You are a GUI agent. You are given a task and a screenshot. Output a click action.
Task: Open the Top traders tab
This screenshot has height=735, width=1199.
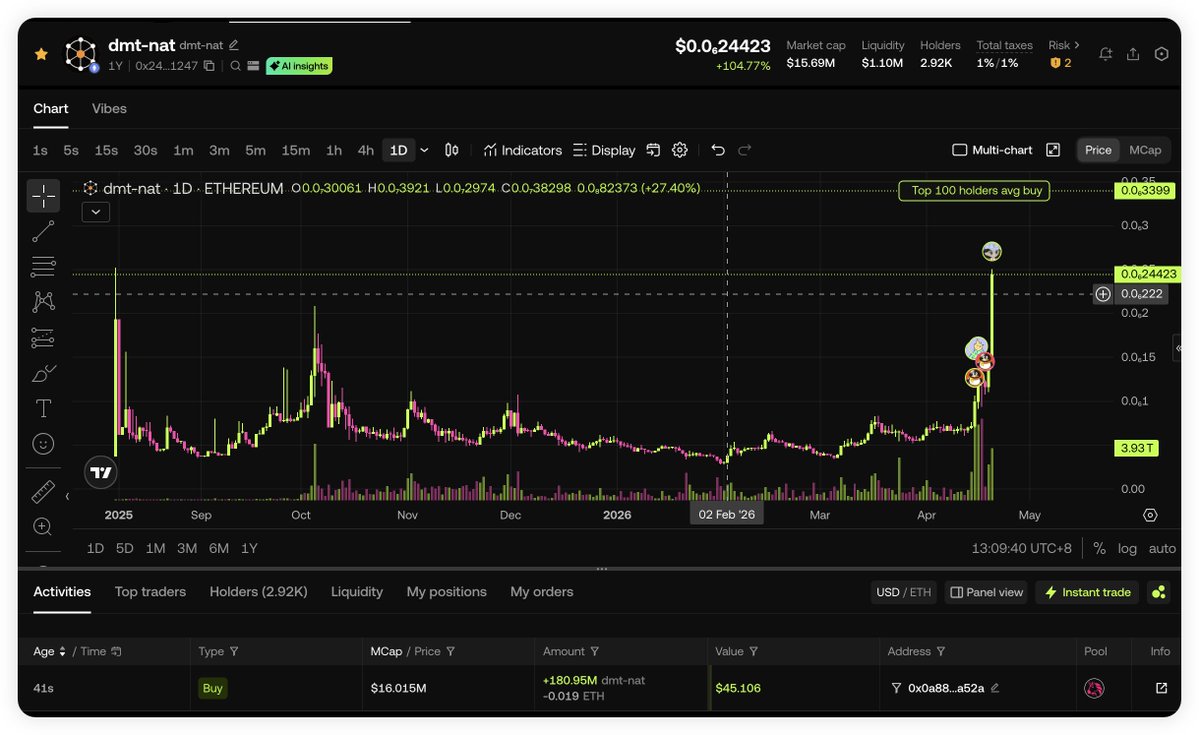point(150,592)
